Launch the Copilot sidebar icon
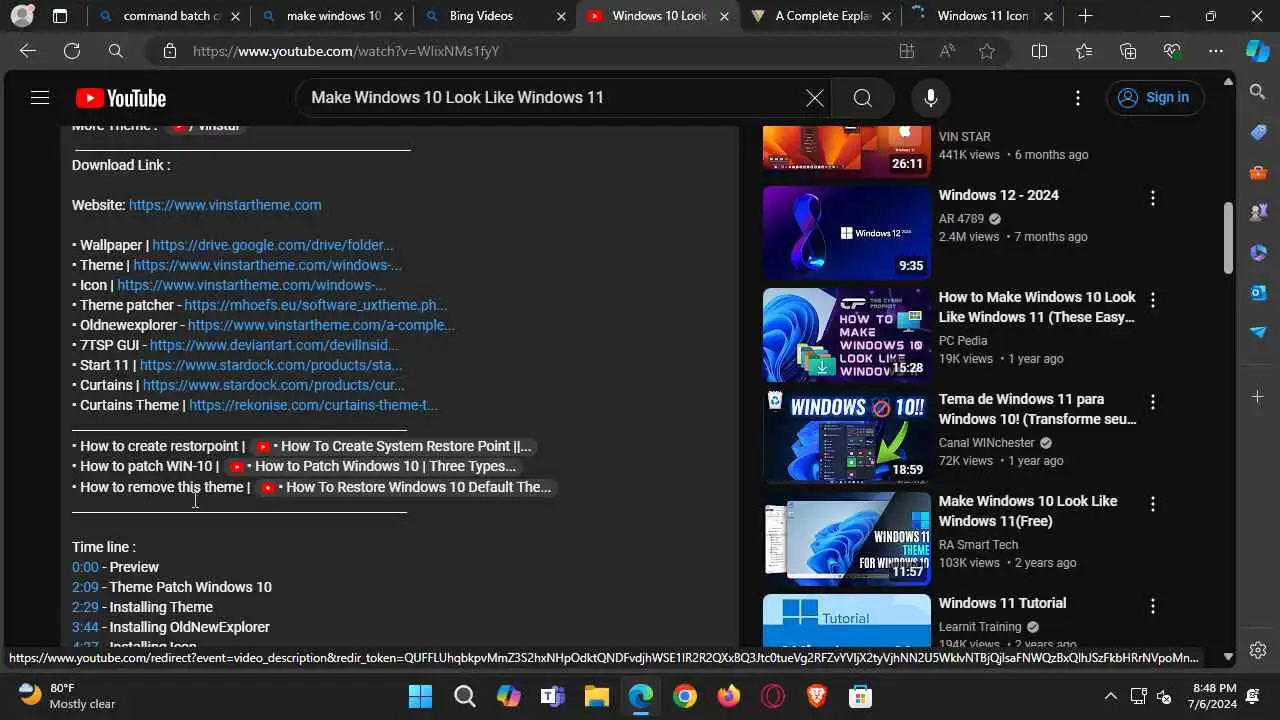This screenshot has height=720, width=1280. (1257, 51)
